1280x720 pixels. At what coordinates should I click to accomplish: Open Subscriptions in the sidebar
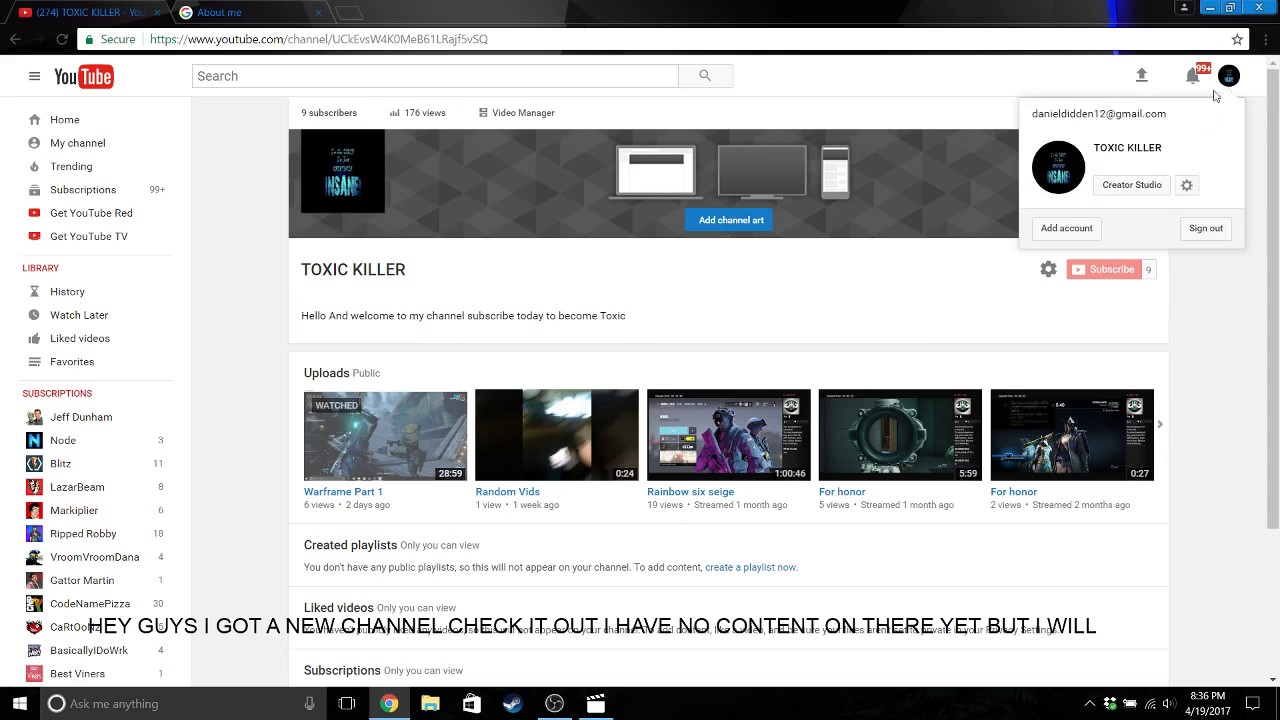coord(83,190)
